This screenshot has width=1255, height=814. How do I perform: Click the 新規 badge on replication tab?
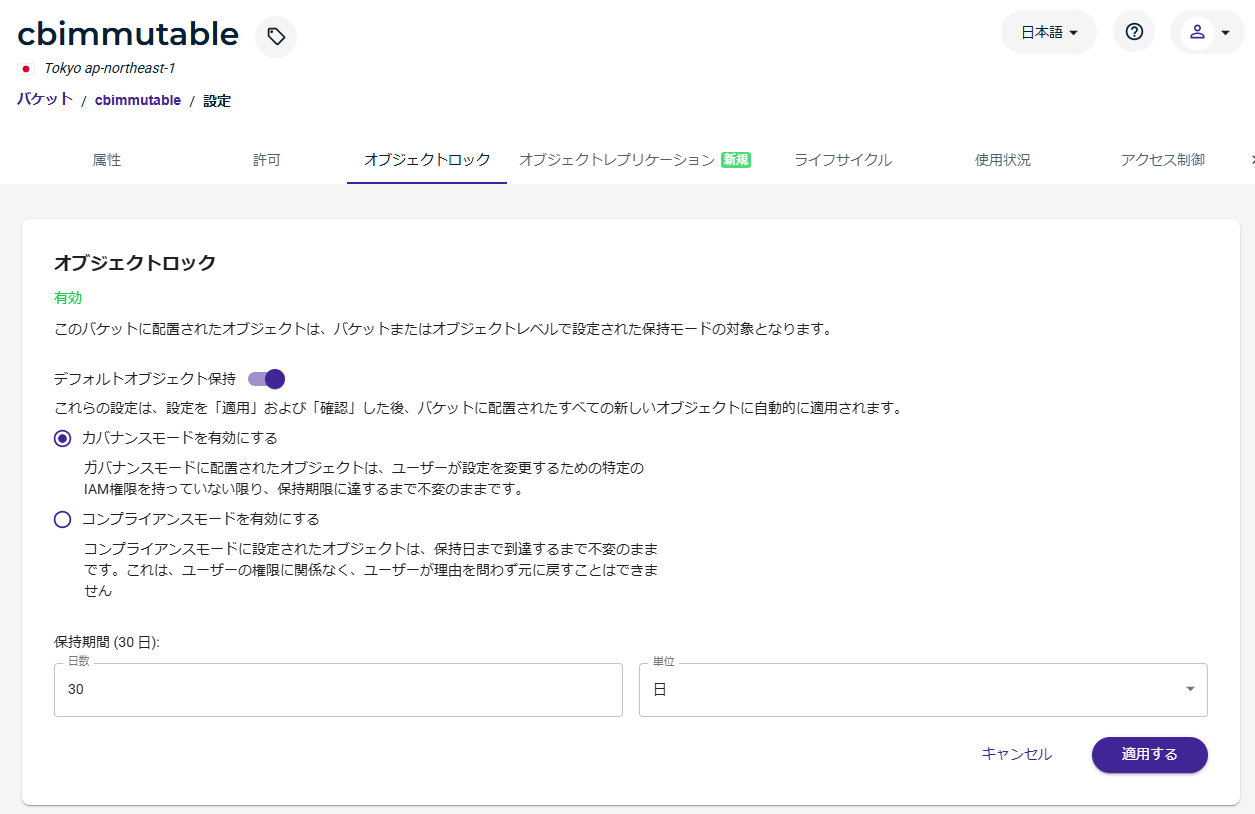(x=736, y=160)
